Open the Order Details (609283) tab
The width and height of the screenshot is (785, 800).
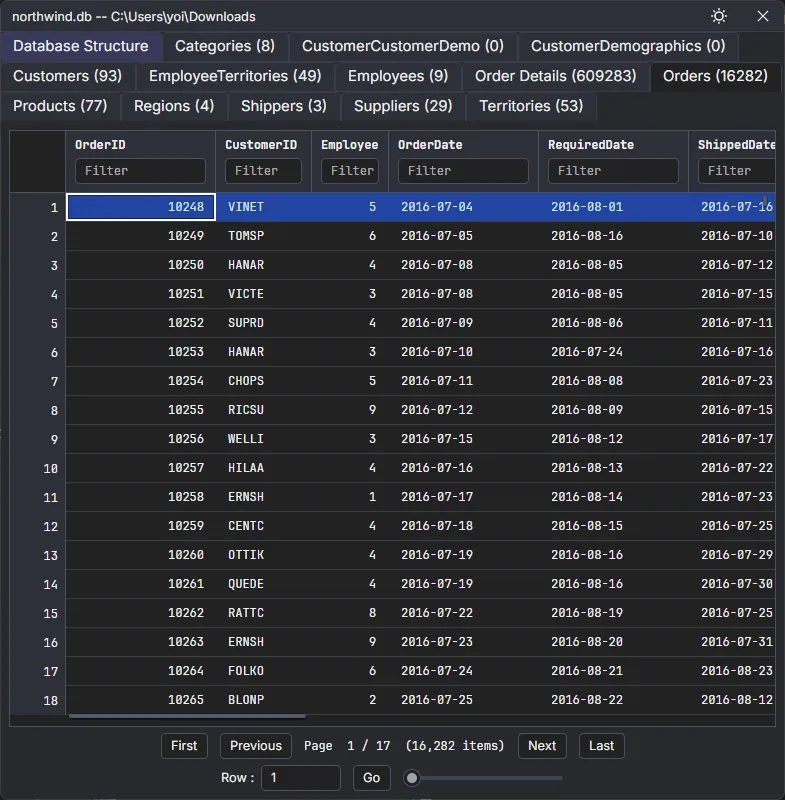pyautogui.click(x=555, y=76)
